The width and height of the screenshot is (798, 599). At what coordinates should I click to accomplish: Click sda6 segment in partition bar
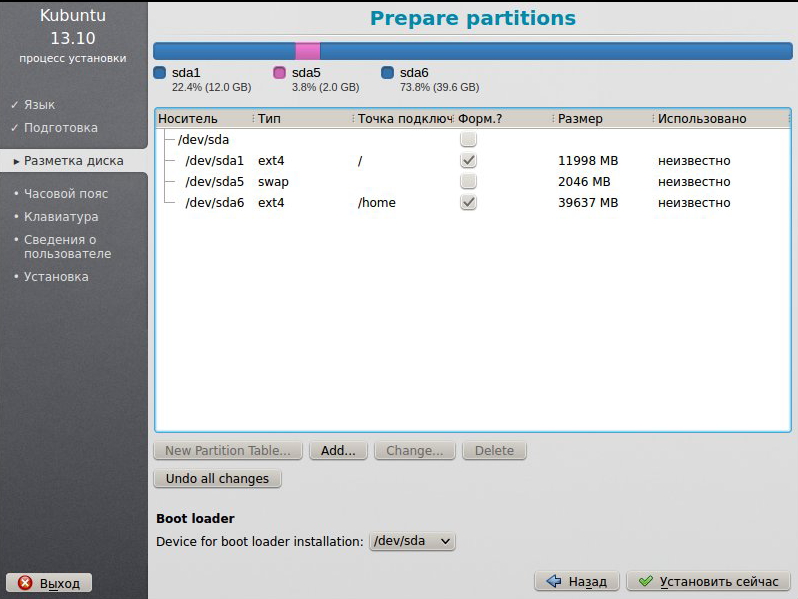click(556, 51)
